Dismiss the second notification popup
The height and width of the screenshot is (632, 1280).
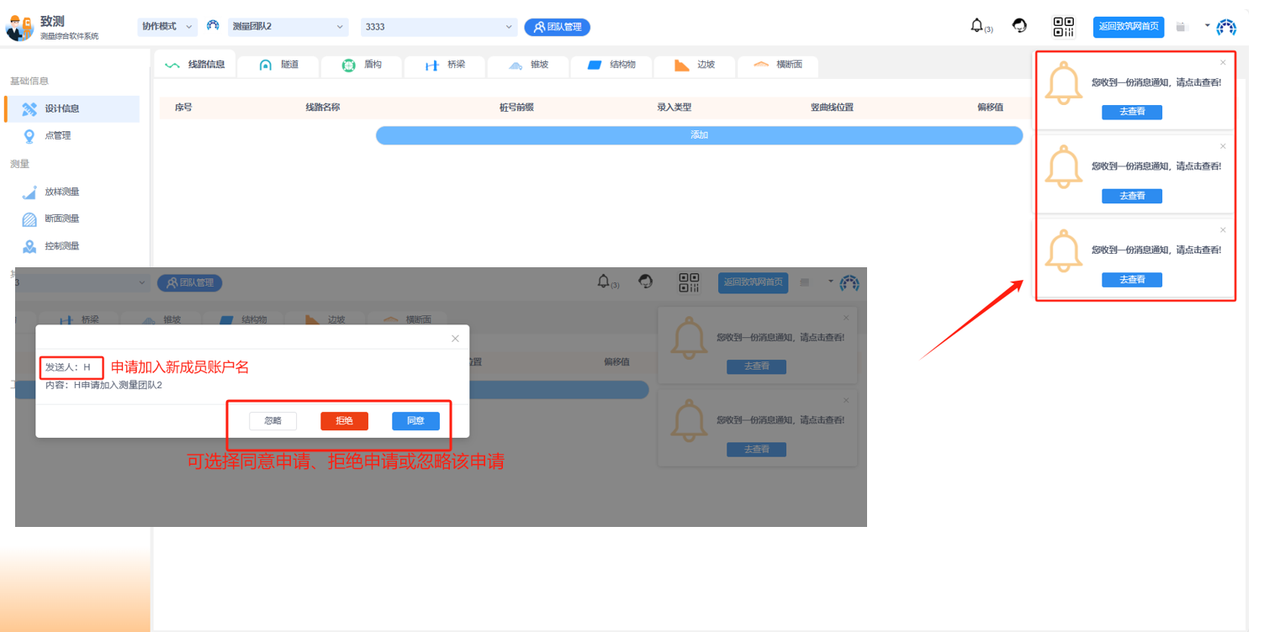(1222, 146)
